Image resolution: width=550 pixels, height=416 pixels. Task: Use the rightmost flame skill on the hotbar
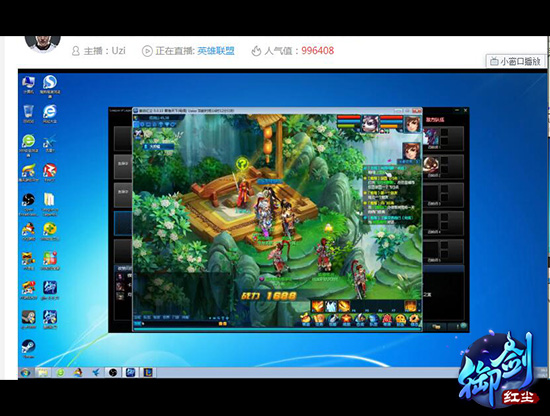pyautogui.click(x=410, y=306)
